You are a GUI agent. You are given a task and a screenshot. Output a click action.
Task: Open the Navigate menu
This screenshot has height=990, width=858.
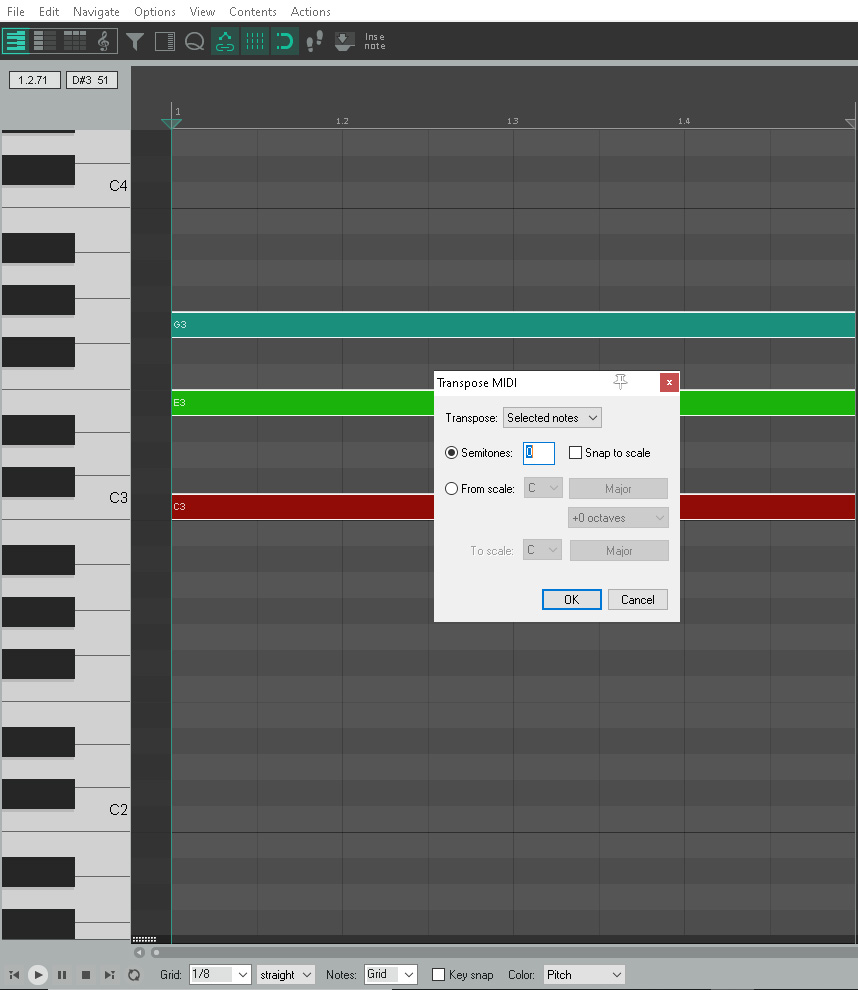tap(96, 11)
